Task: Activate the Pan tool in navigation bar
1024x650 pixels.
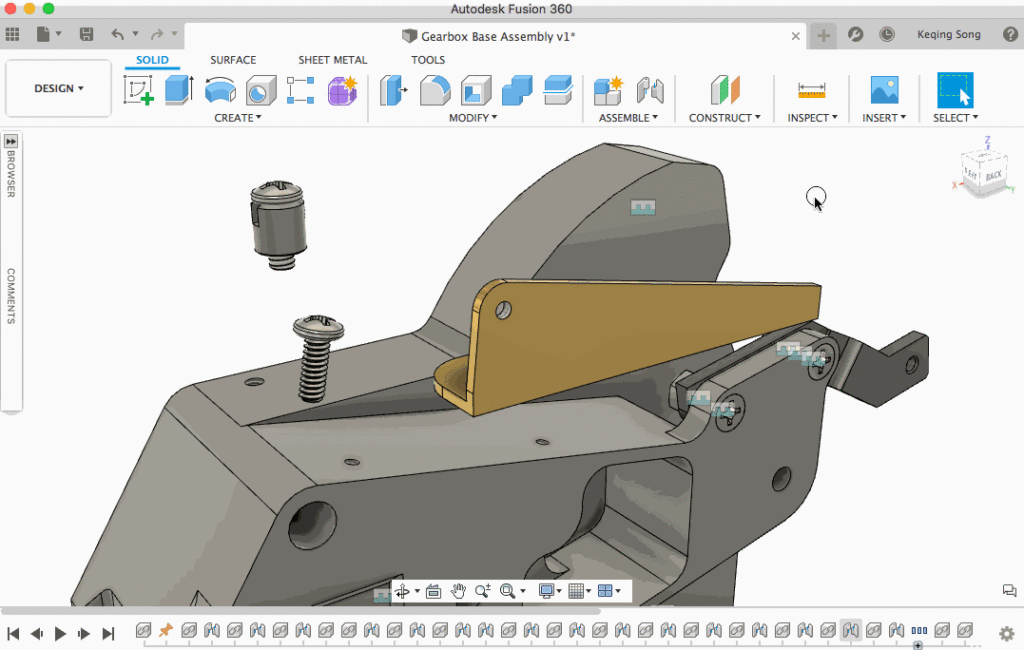Action: tap(458, 590)
